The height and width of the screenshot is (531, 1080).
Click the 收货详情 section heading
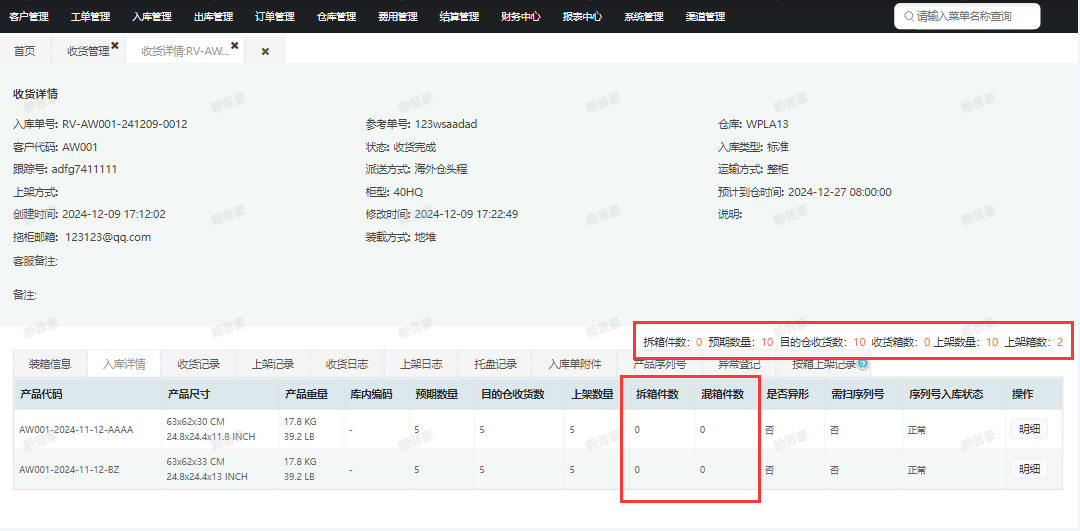[34, 94]
